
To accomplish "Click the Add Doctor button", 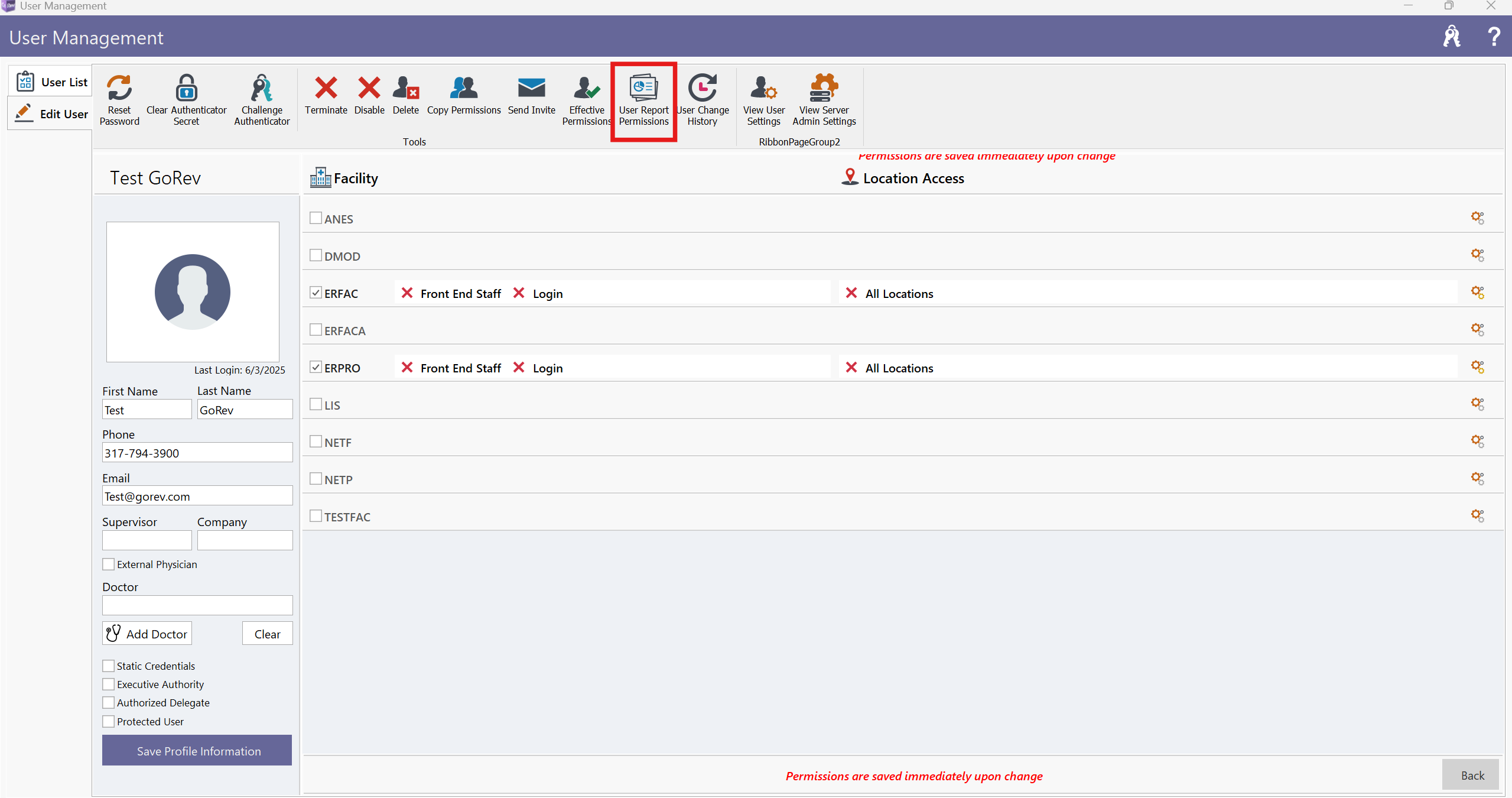I will pyautogui.click(x=147, y=634).
